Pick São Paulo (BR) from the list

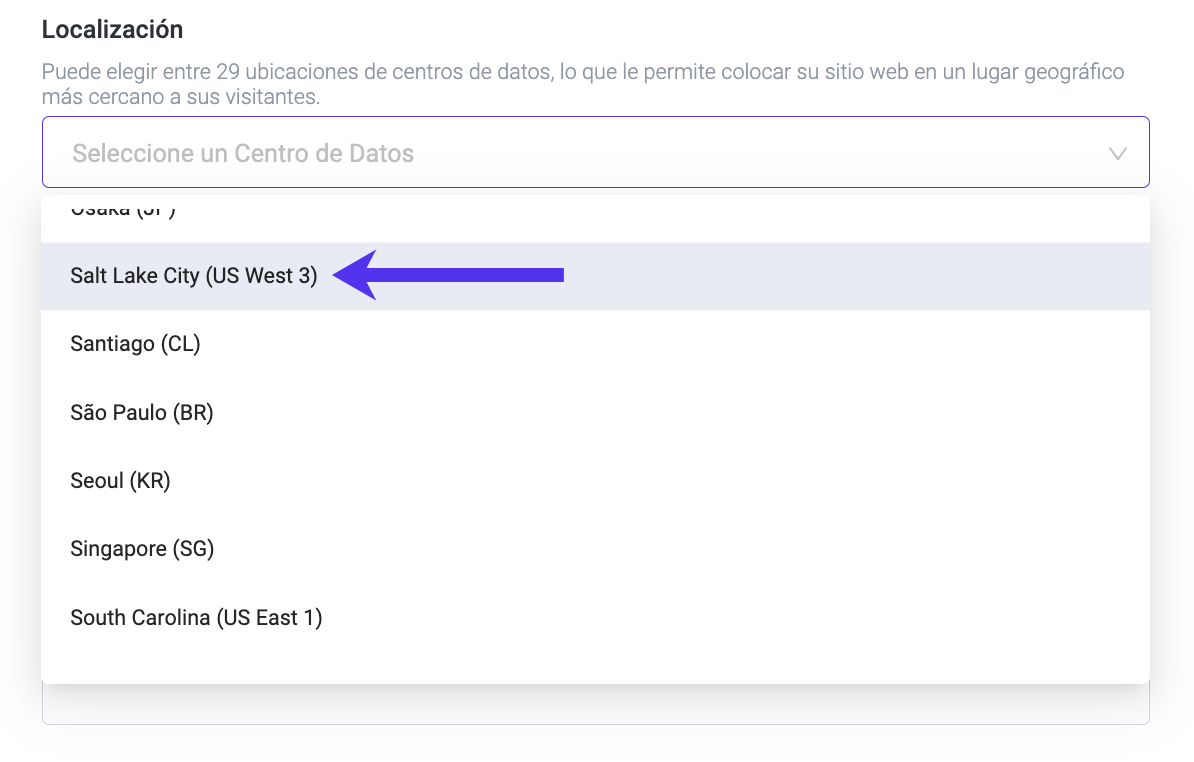pos(142,412)
